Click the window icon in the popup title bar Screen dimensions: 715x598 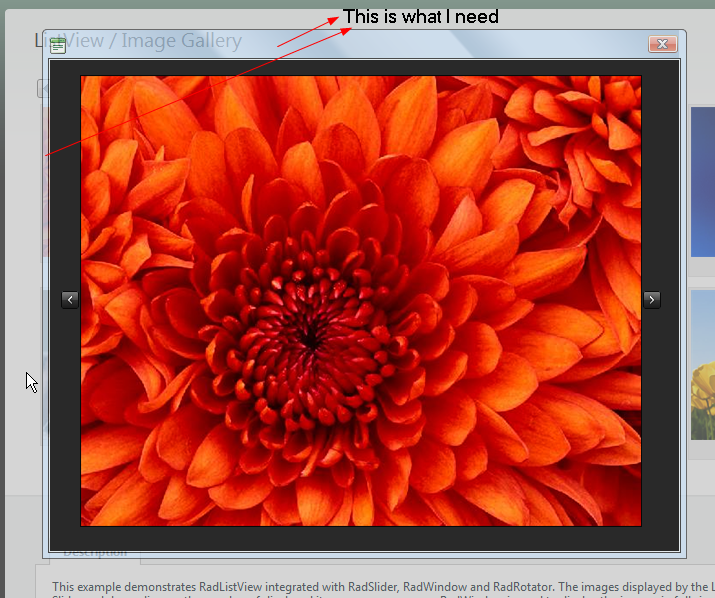(58, 46)
